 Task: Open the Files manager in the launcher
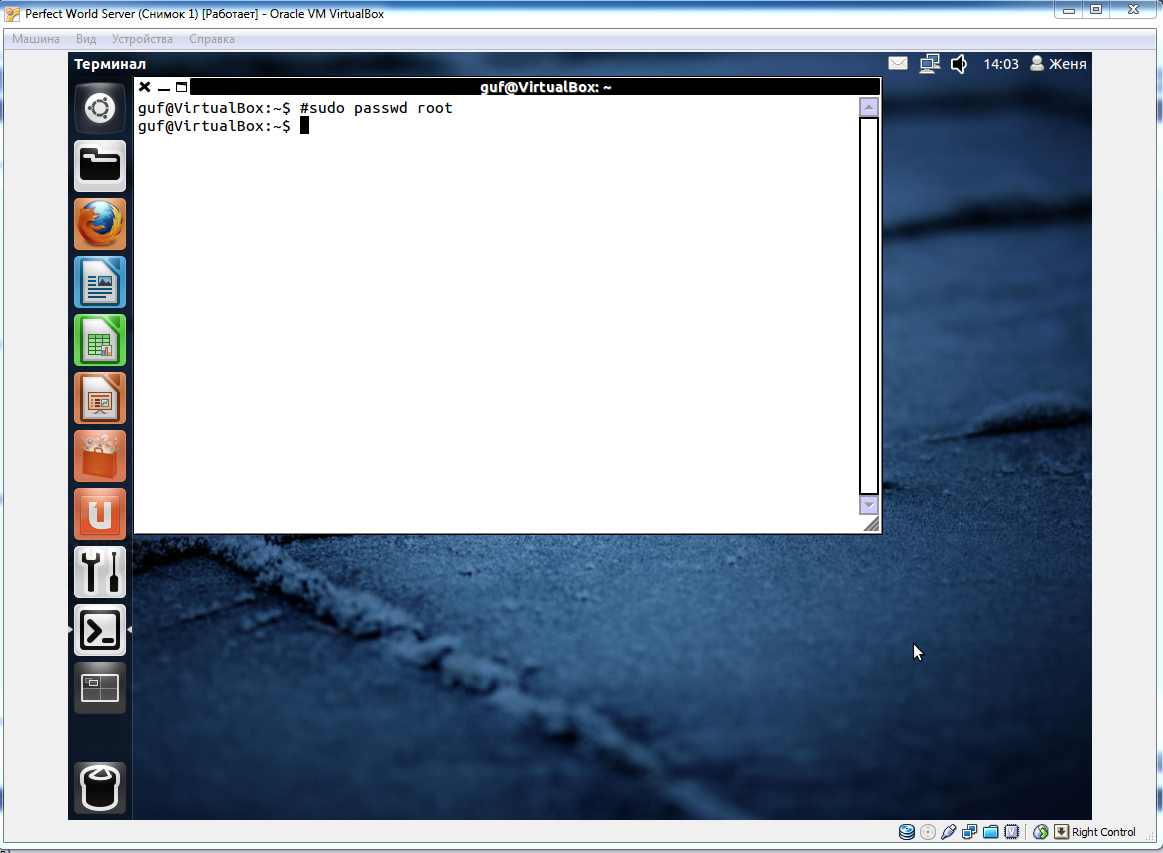pyautogui.click(x=100, y=166)
